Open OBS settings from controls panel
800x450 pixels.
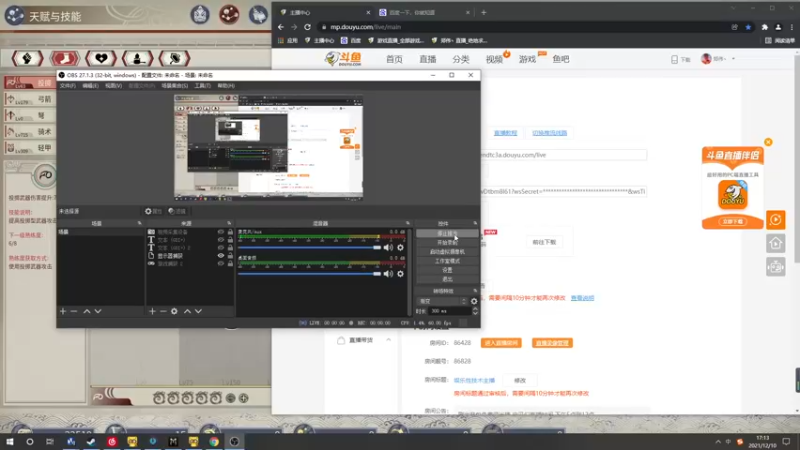pyautogui.click(x=447, y=270)
